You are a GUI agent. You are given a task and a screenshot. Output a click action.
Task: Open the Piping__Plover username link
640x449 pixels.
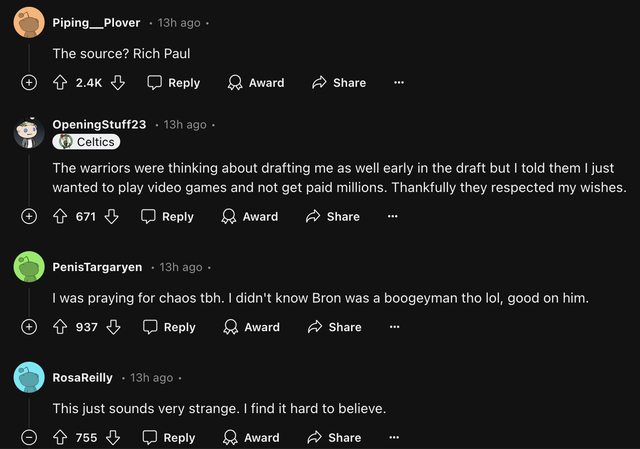click(x=96, y=23)
